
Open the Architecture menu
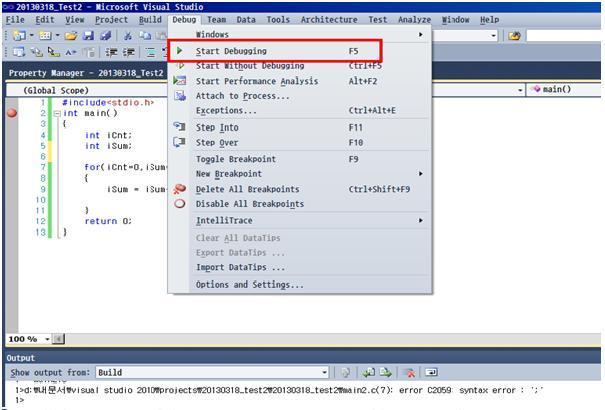click(329, 20)
